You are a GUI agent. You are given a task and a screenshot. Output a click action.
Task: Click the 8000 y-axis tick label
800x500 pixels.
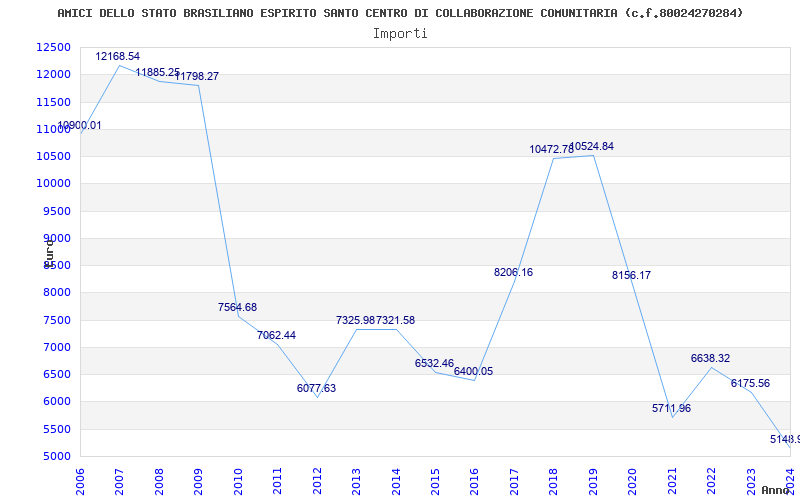[56, 292]
